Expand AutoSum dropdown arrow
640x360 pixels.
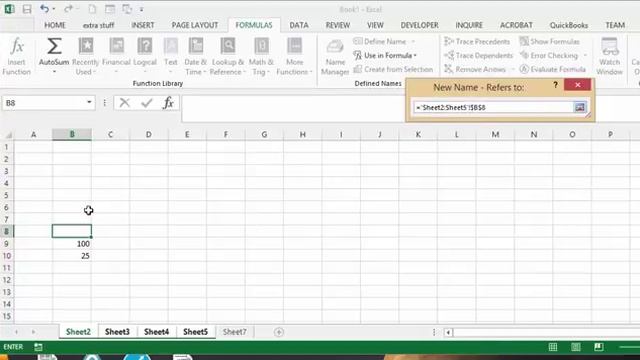coord(54,72)
